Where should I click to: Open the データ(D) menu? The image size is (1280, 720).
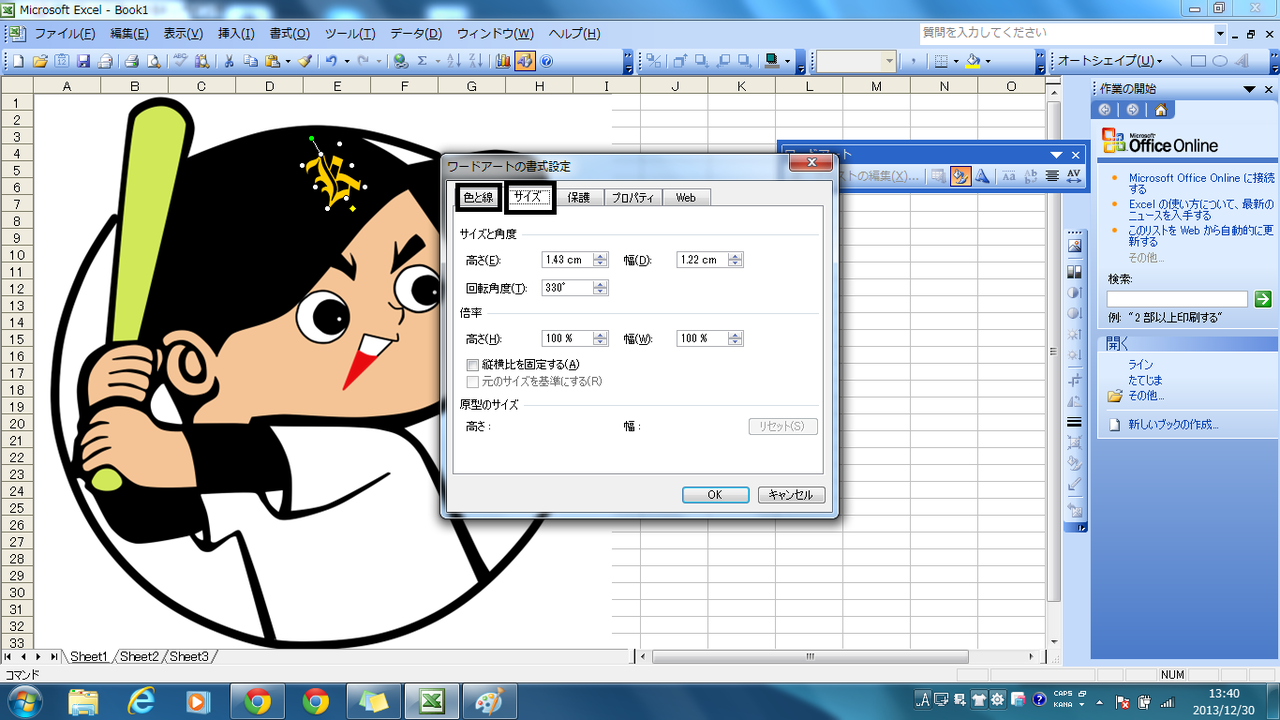[415, 33]
